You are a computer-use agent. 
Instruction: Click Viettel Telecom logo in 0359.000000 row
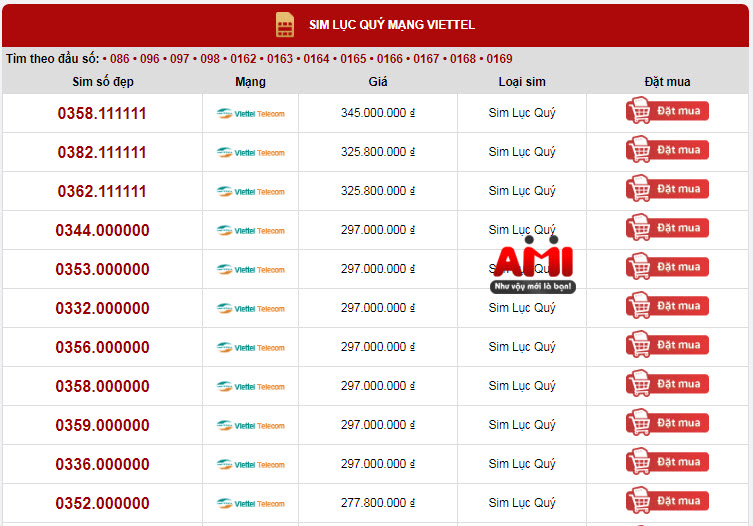coord(250,425)
